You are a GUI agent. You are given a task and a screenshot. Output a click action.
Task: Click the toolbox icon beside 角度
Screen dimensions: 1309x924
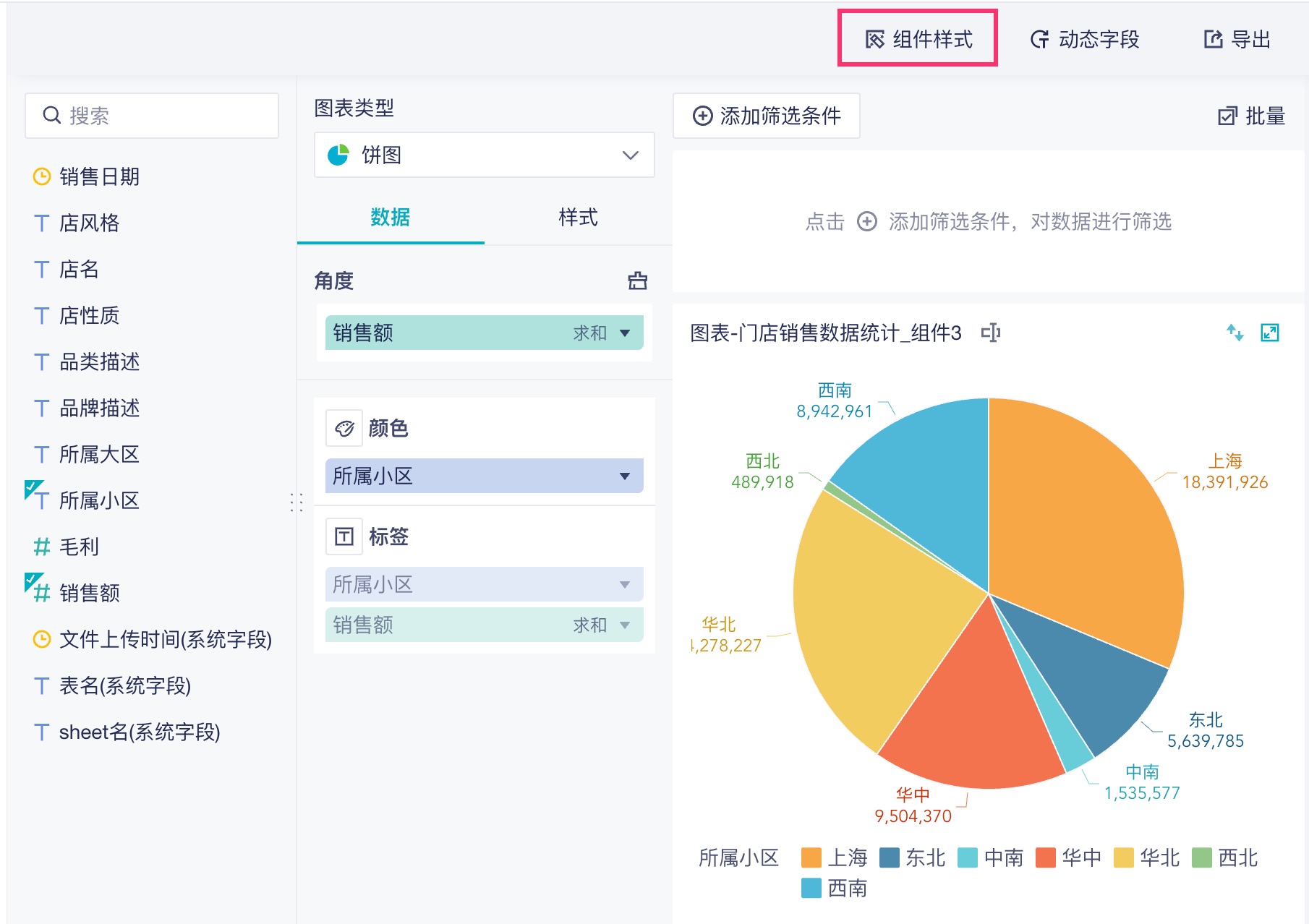(x=637, y=281)
